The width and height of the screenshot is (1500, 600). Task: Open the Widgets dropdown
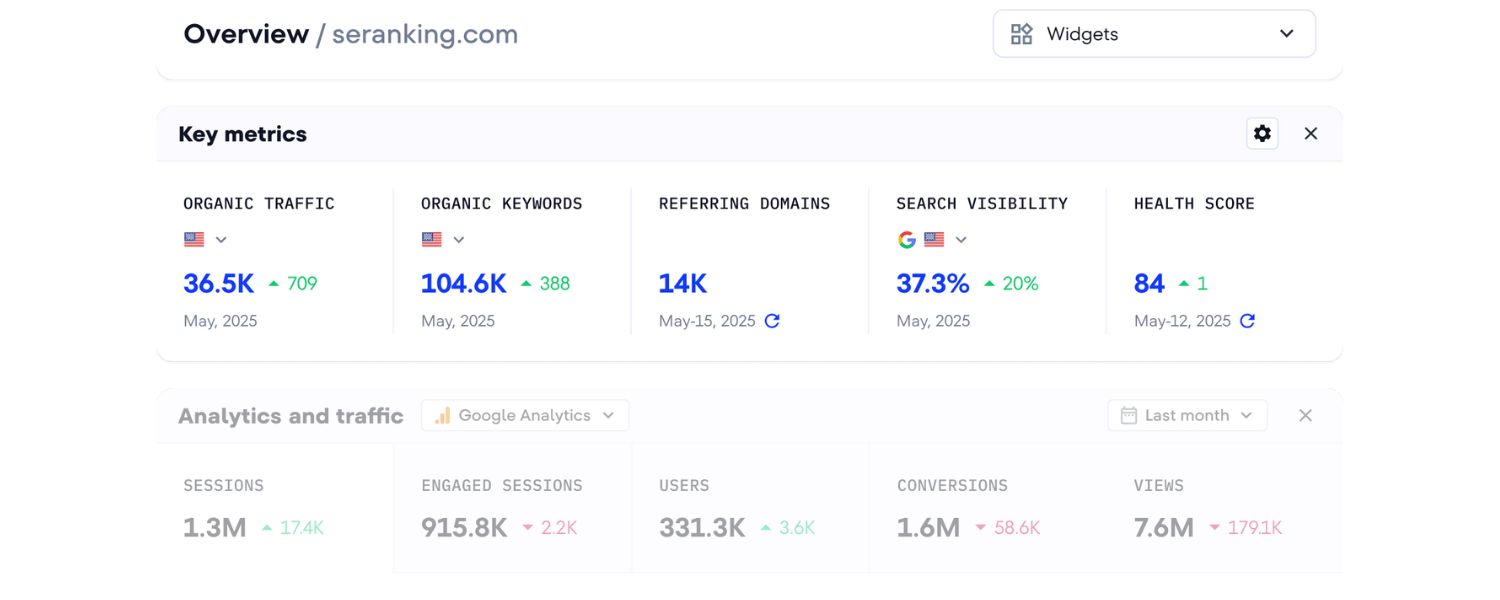[x=1287, y=33]
